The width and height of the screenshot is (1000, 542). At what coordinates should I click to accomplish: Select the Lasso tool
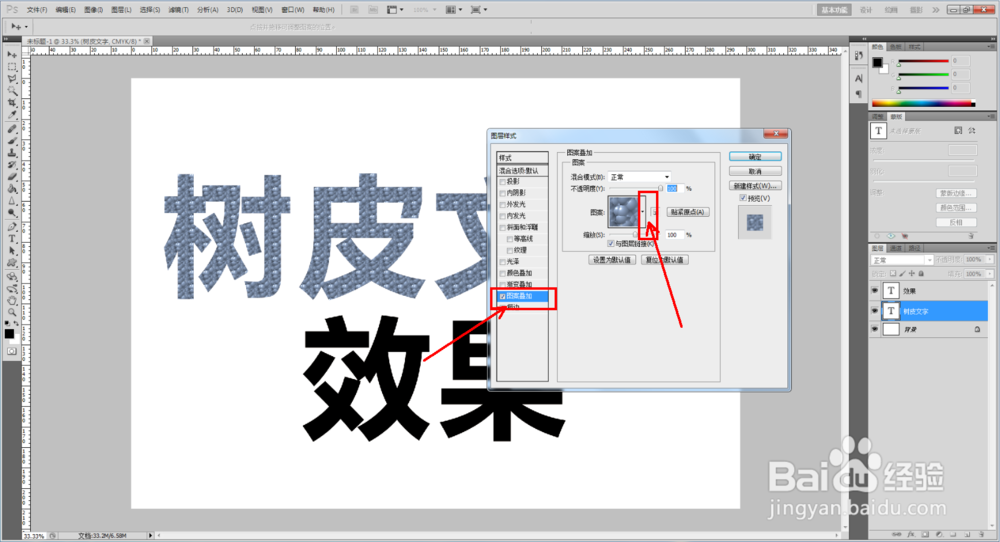(12, 79)
